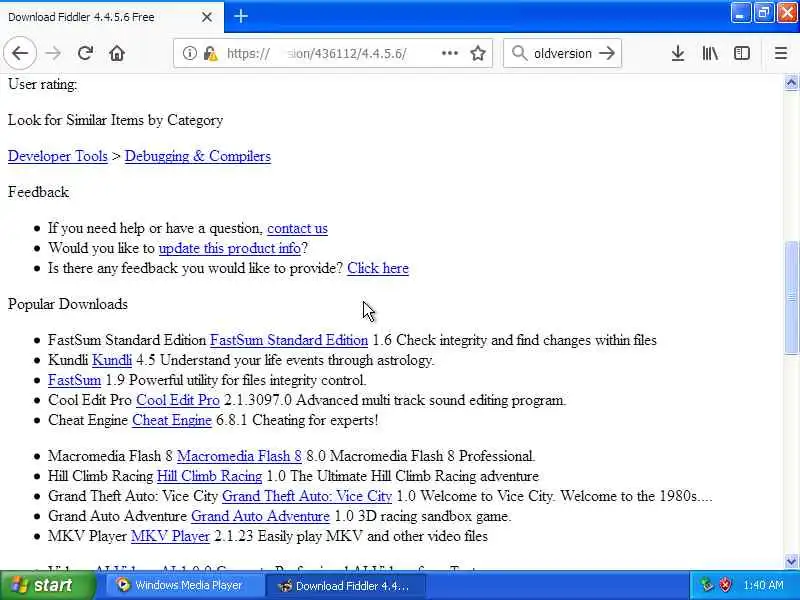Click the 1:40 AM system clock
Viewport: 800px width, 600px height.
(x=763, y=585)
